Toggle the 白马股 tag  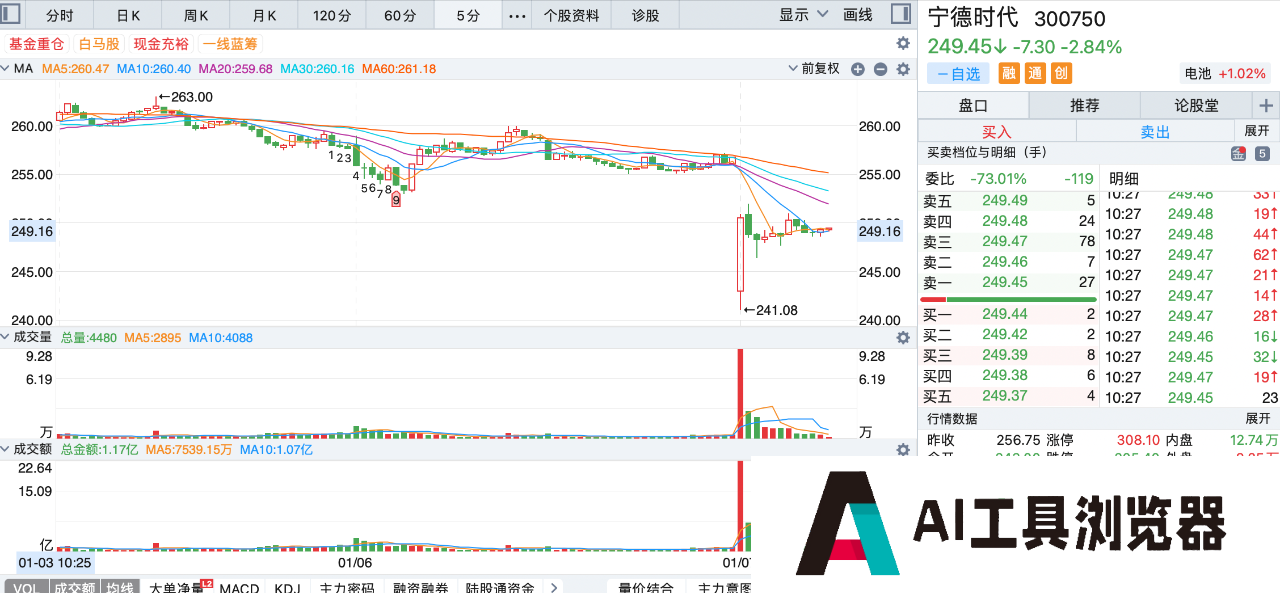pyautogui.click(x=99, y=44)
